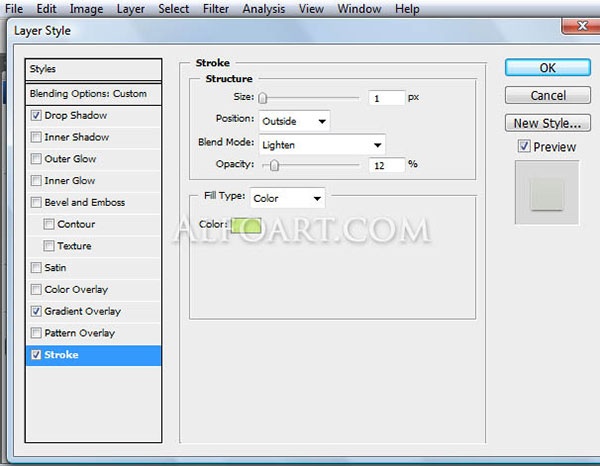Select the Drop Shadow style label
600x466 pixels.
pos(76,115)
